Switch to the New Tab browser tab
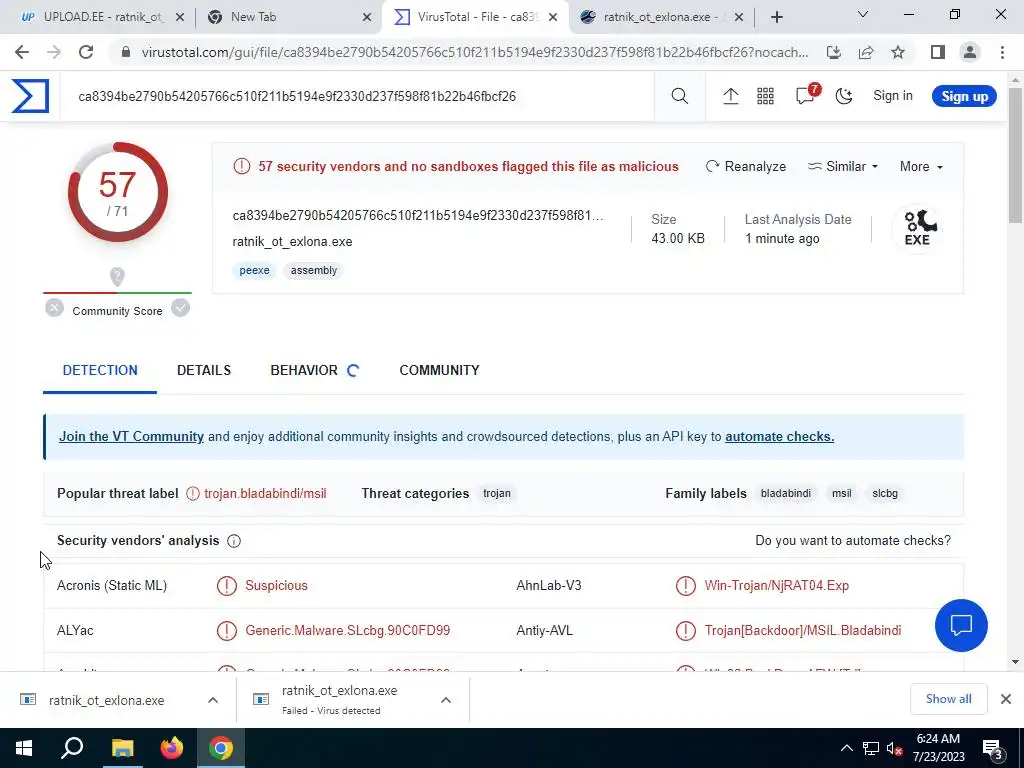The width and height of the screenshot is (1024, 768). coord(287,18)
